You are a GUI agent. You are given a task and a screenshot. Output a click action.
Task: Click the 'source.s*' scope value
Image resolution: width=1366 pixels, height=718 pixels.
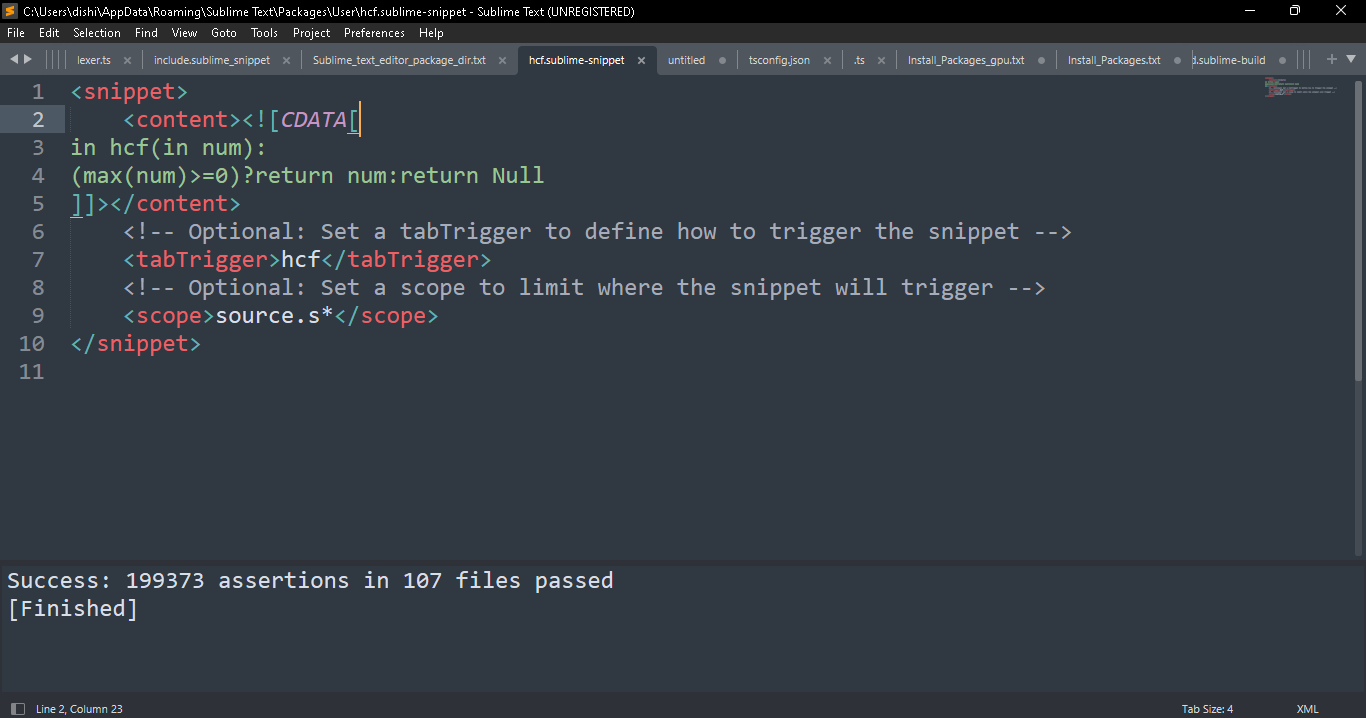275,316
